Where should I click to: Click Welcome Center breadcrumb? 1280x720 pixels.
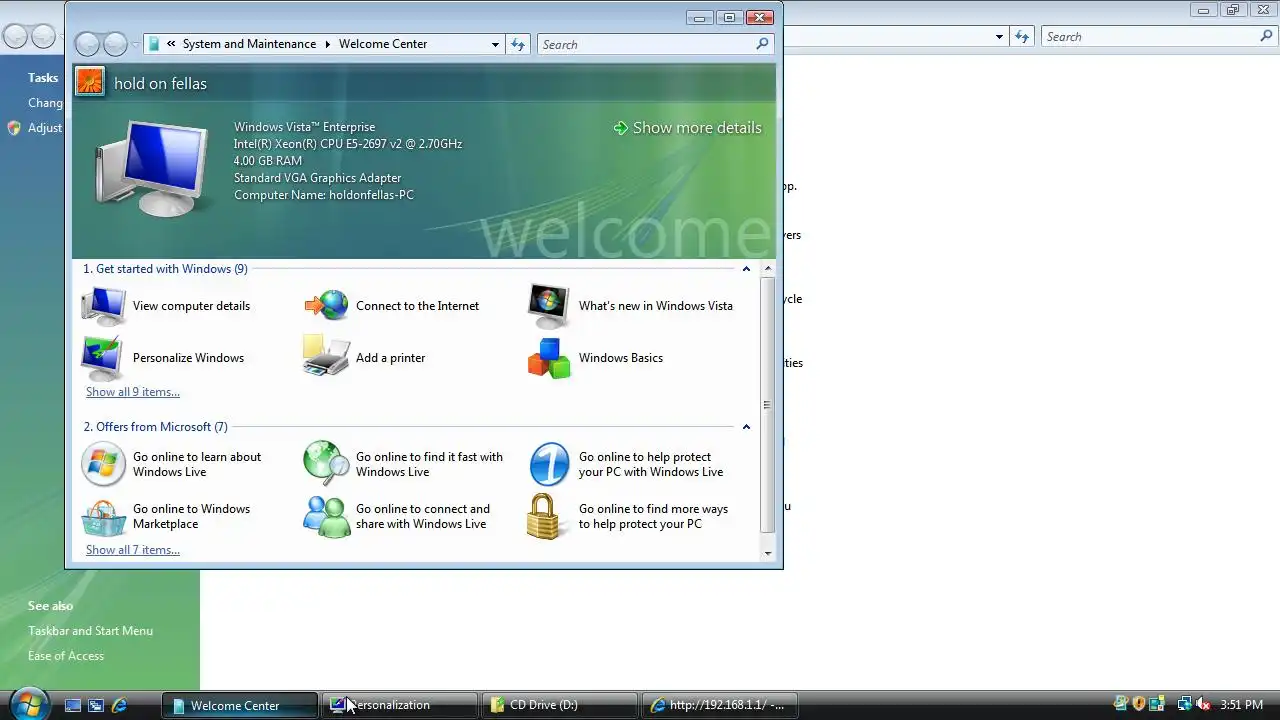383,44
